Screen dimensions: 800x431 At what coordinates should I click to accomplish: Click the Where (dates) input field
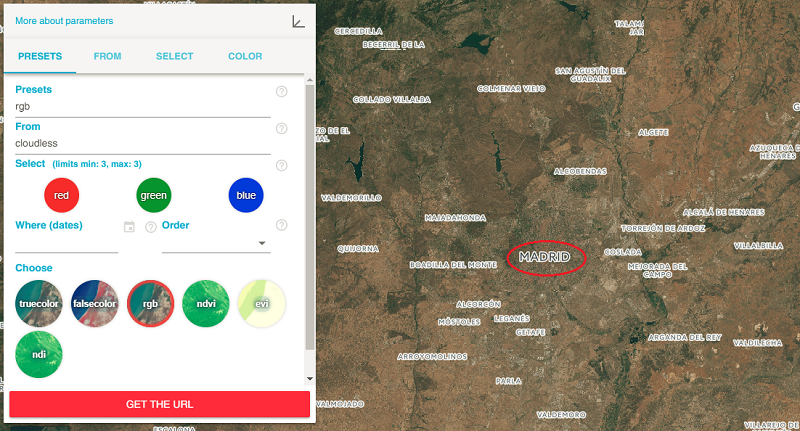pyautogui.click(x=66, y=244)
